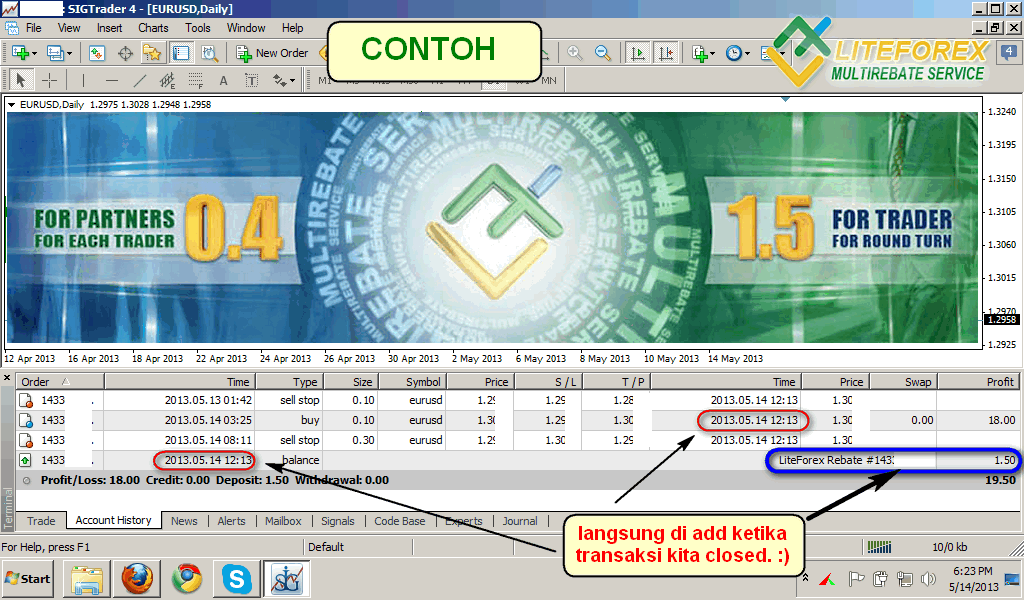Click the chart shift triangle marker

[785, 99]
